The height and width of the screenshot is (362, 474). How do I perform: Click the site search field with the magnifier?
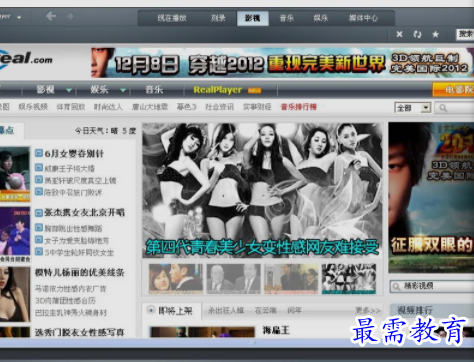pos(454,108)
